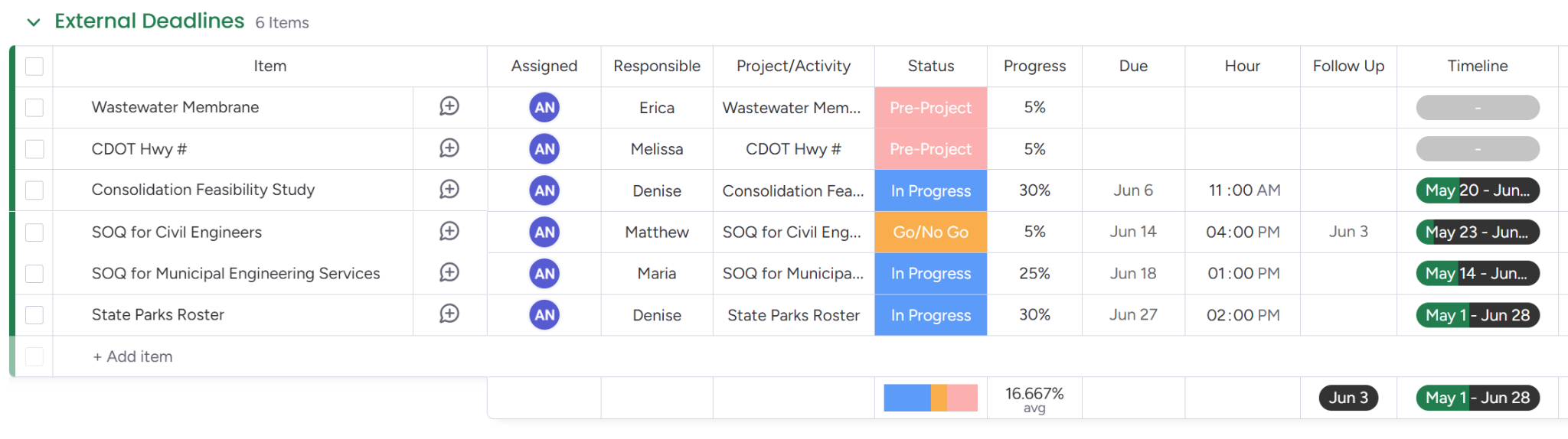Open updates for Consolidation Feasibility Study
The width and height of the screenshot is (1568, 439).
[x=449, y=190]
